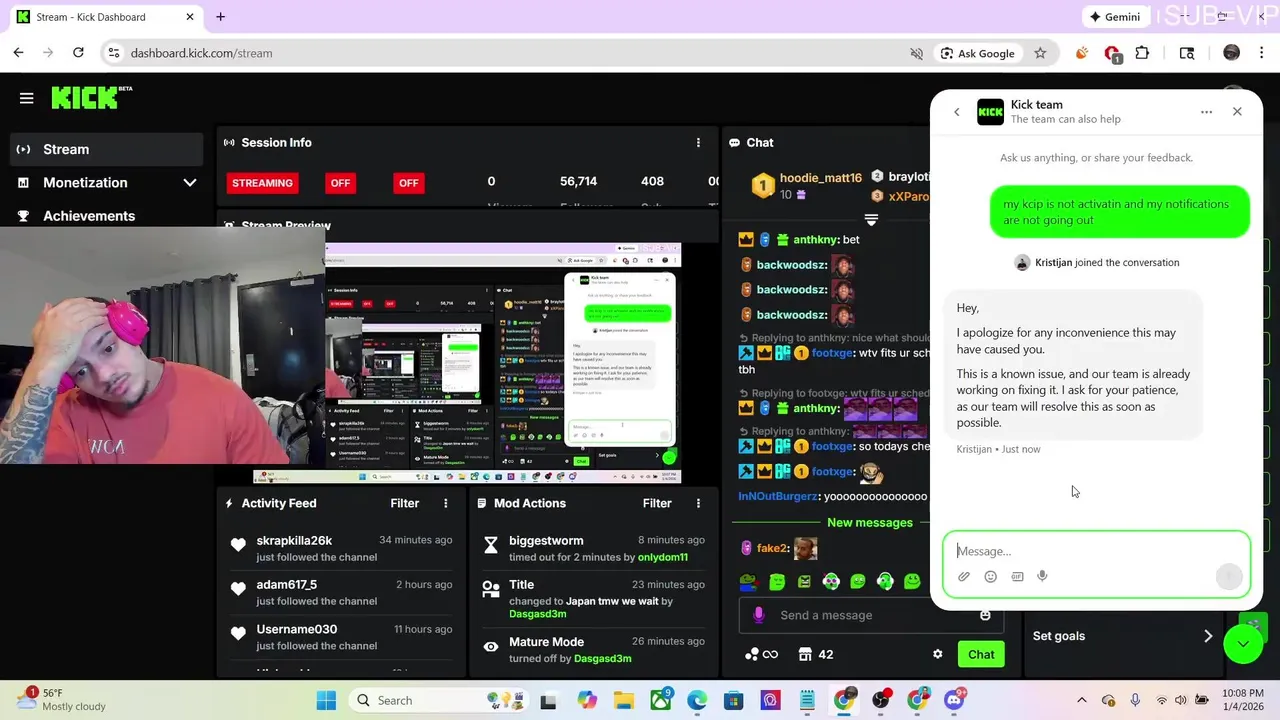1280x720 pixels.
Task: Open Microsoft Store from taskbar
Action: pyautogui.click(x=733, y=701)
